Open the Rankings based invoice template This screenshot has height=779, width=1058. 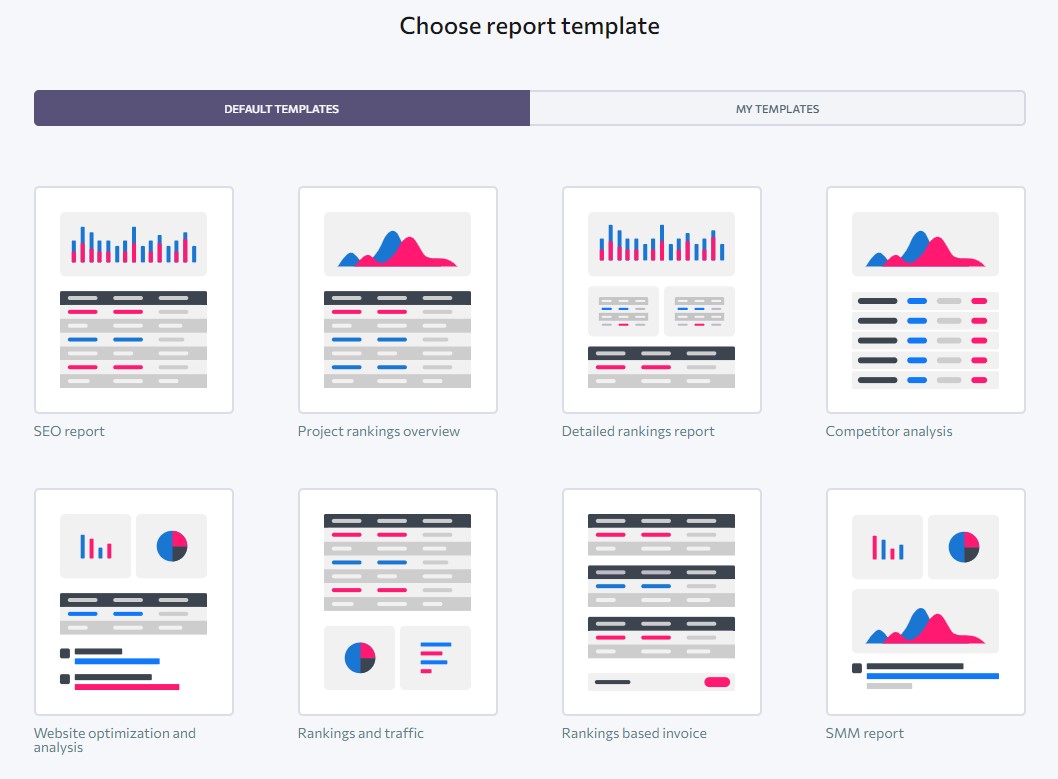tap(661, 601)
